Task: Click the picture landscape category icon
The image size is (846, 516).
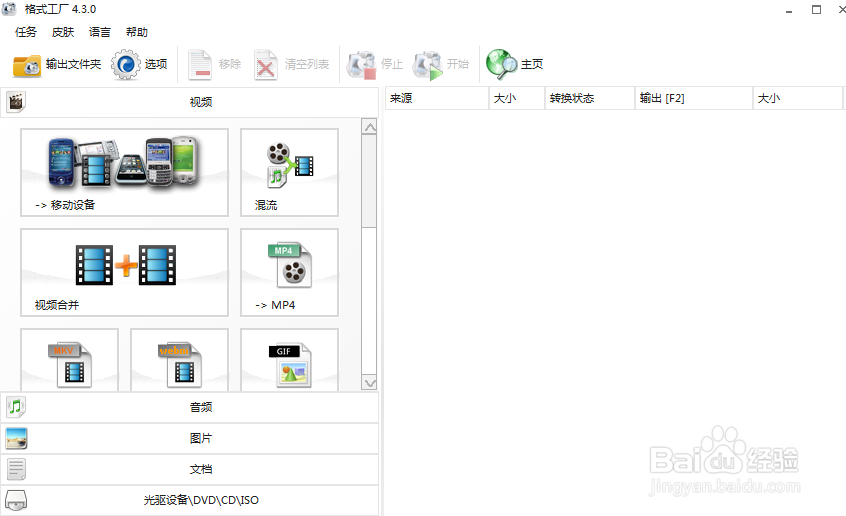Action: point(16,438)
